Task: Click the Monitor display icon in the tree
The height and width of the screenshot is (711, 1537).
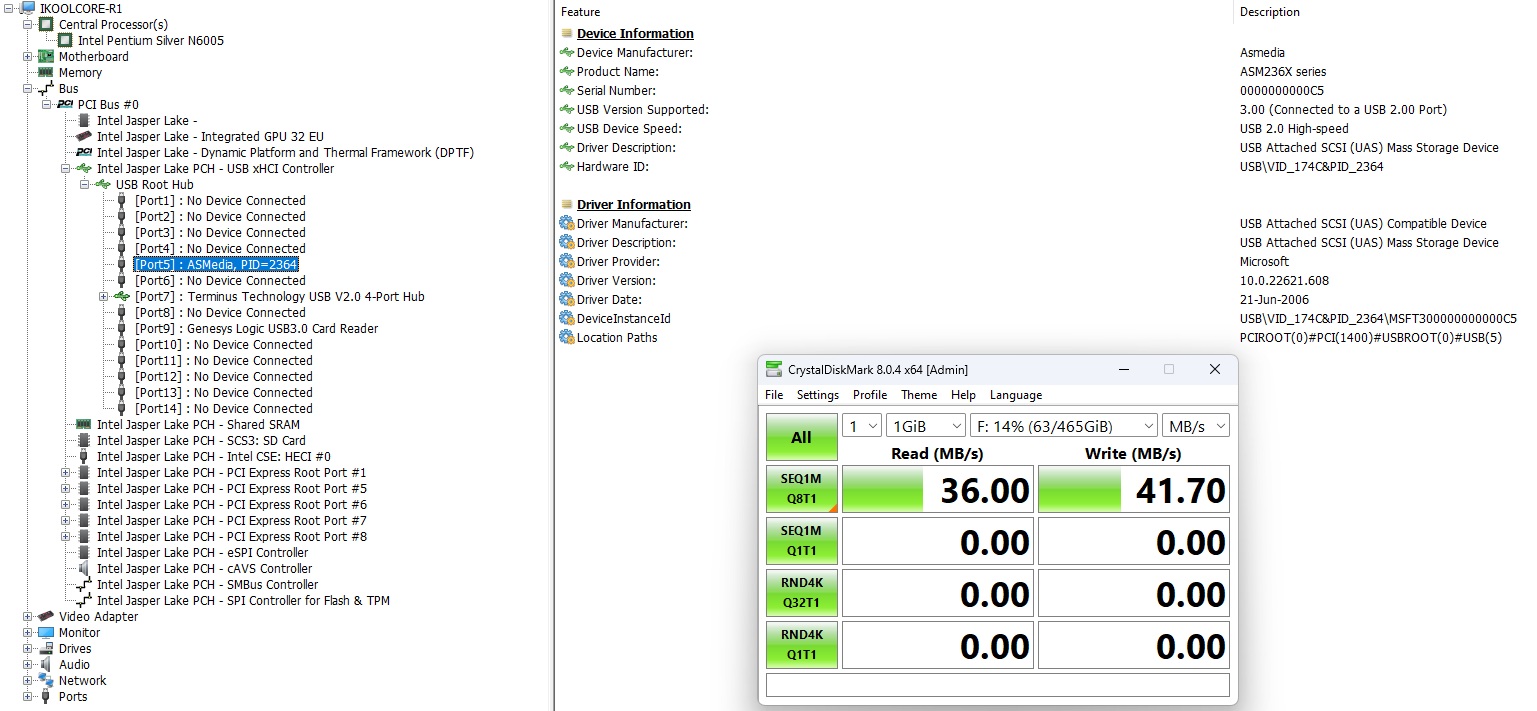Action: click(46, 632)
